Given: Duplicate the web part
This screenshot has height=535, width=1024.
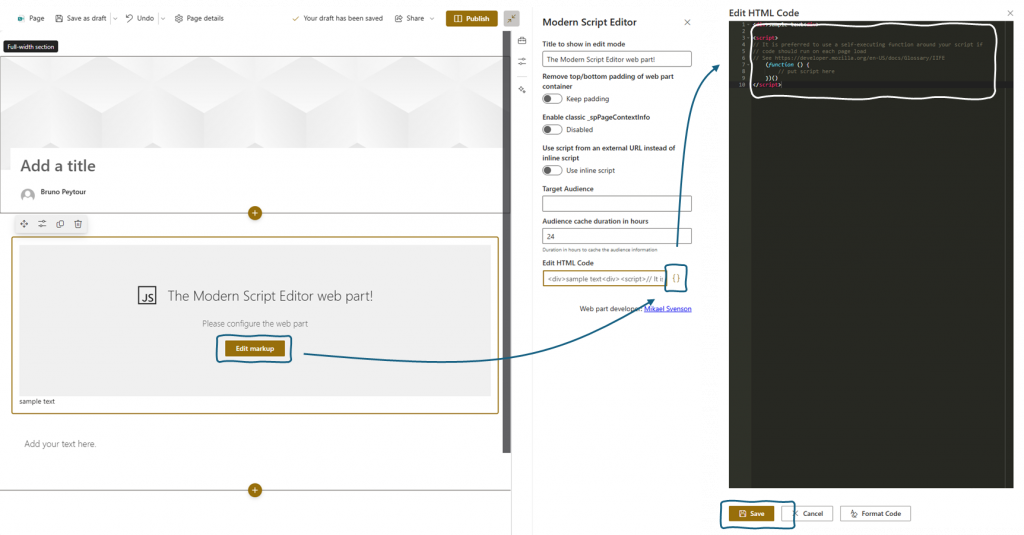Looking at the screenshot, I should 60,224.
